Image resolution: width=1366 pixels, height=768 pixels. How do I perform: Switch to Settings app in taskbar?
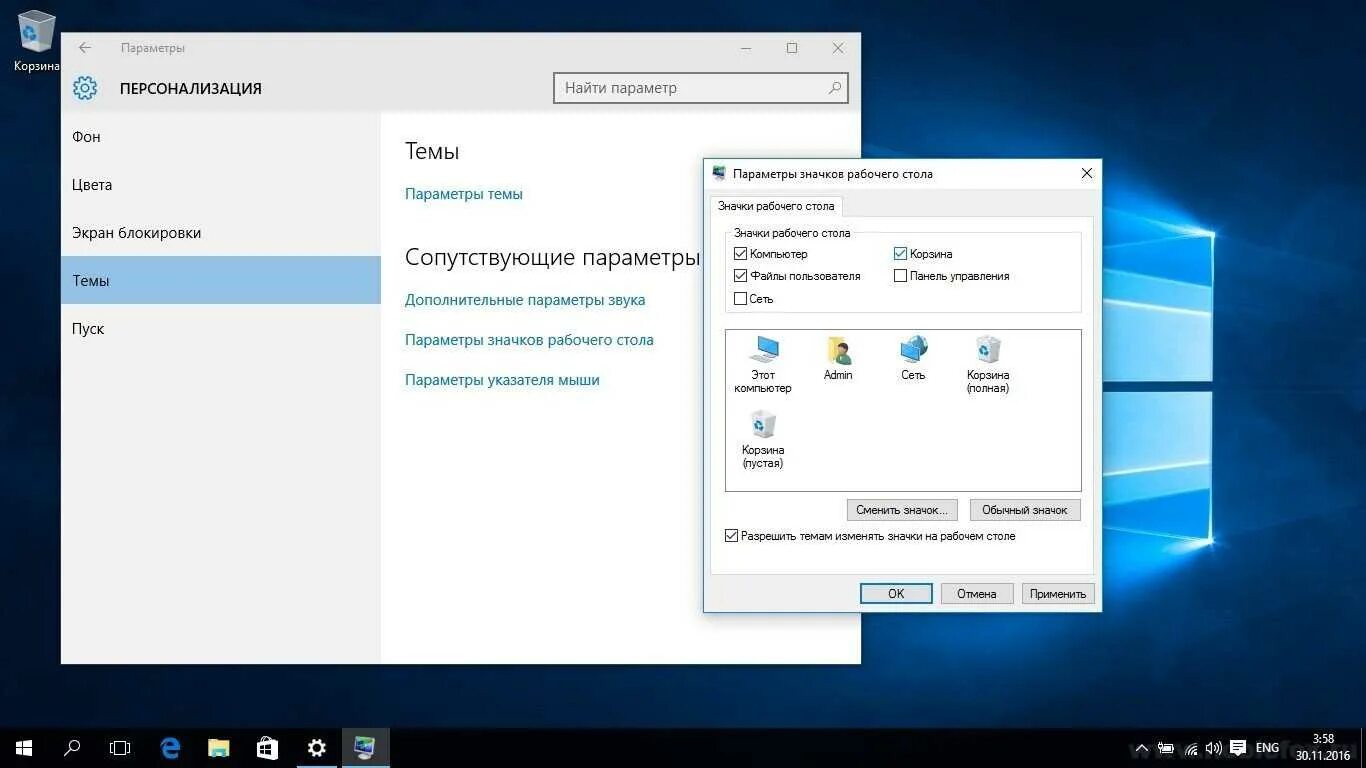(x=316, y=747)
